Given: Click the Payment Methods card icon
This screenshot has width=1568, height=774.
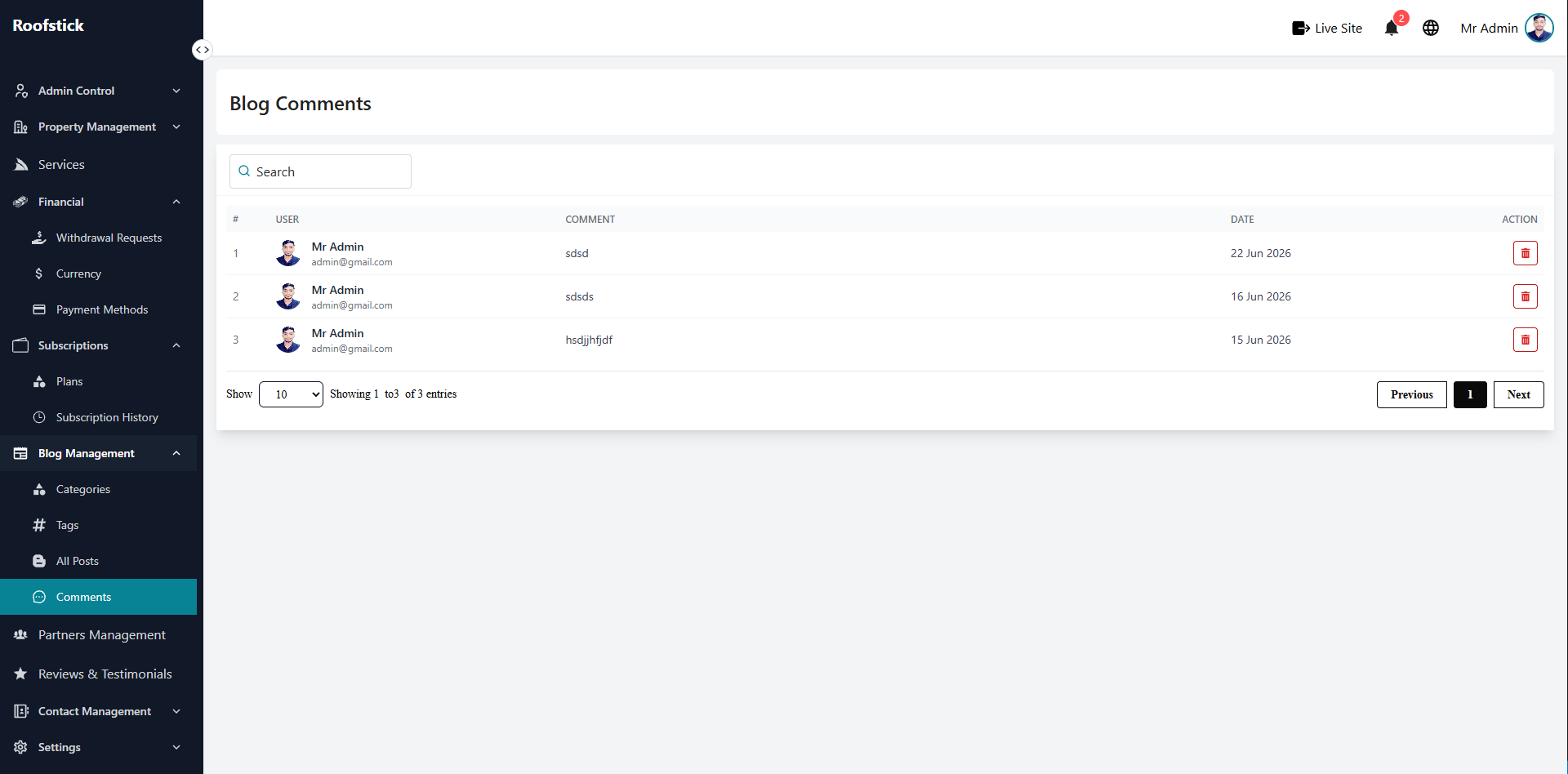Looking at the screenshot, I should pyautogui.click(x=39, y=309).
